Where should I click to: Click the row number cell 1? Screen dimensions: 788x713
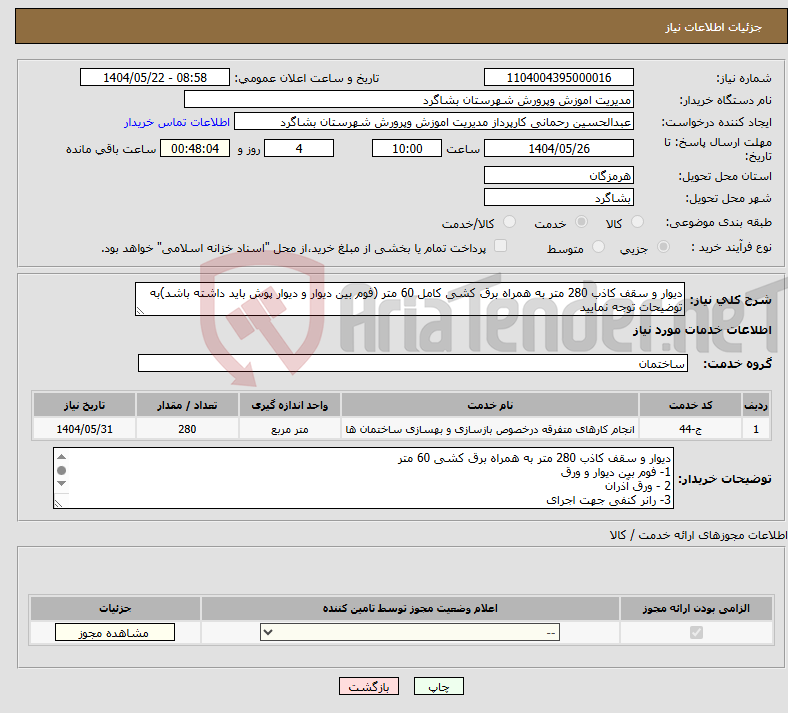pyautogui.click(x=756, y=429)
